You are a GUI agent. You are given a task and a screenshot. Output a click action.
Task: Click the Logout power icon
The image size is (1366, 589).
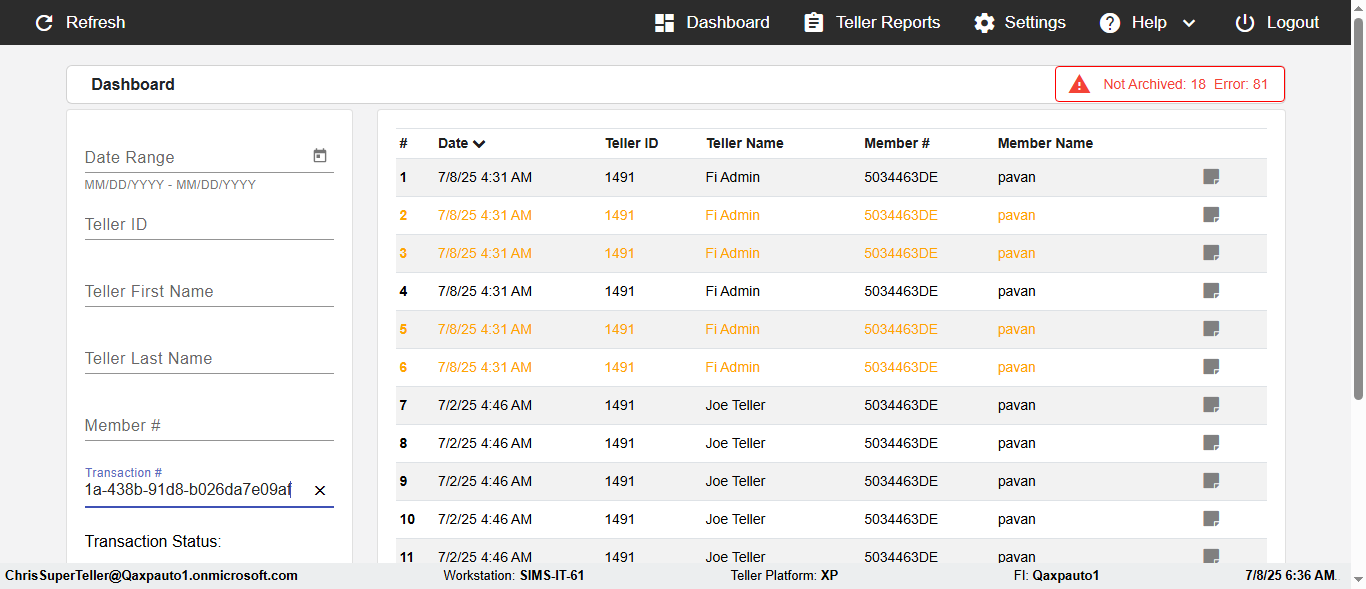pos(1244,23)
